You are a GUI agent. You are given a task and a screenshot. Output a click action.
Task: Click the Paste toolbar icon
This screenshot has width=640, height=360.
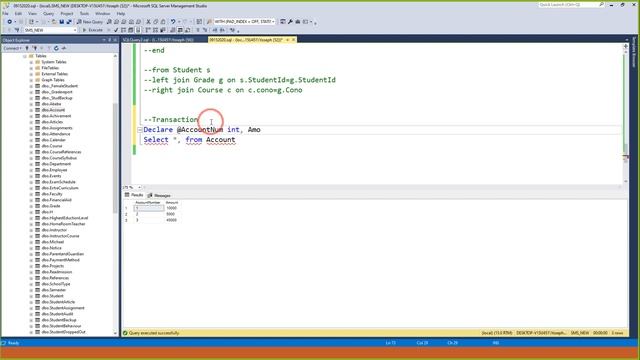coord(163,22)
